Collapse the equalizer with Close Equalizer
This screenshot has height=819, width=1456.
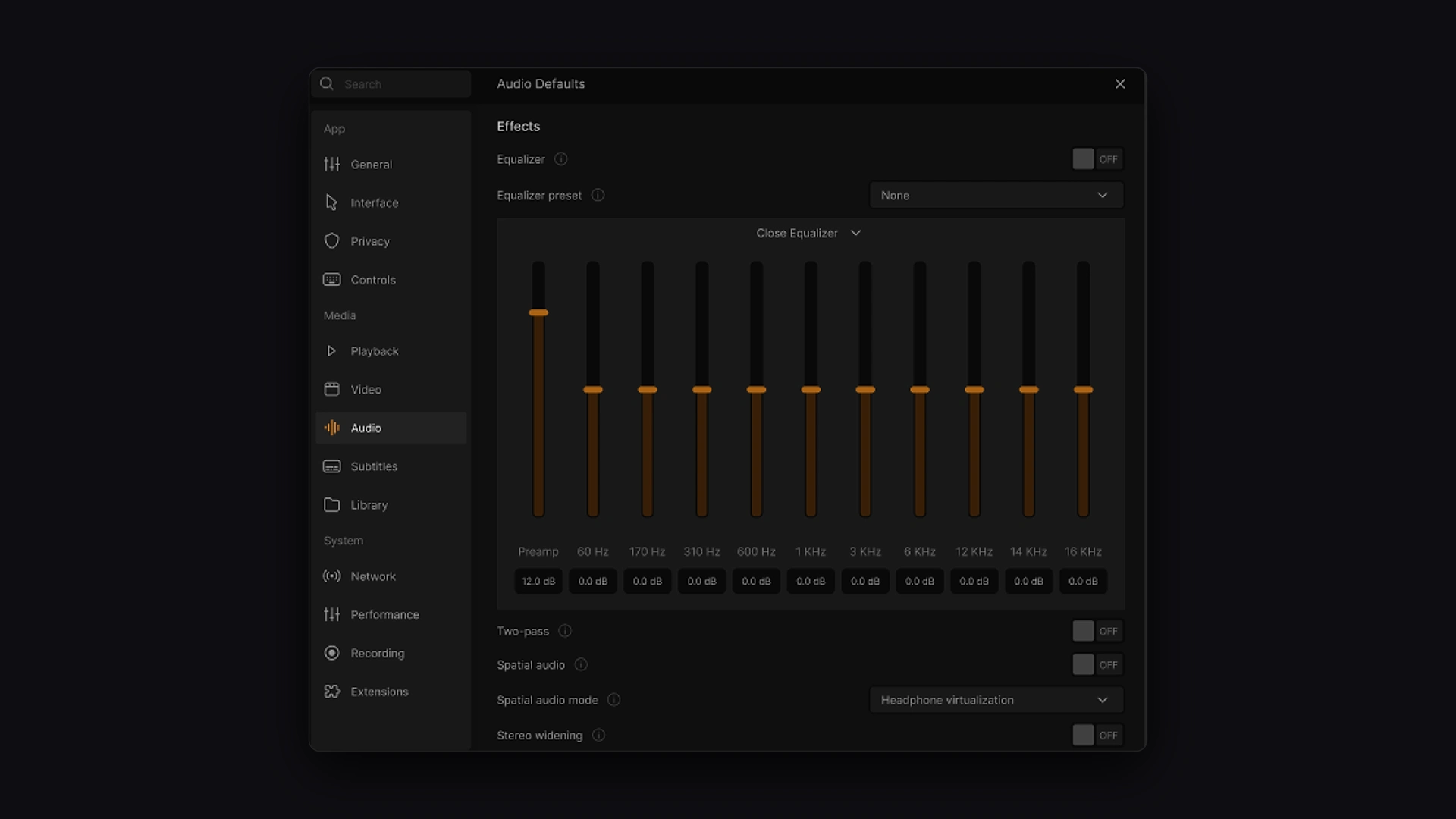pyautogui.click(x=808, y=233)
